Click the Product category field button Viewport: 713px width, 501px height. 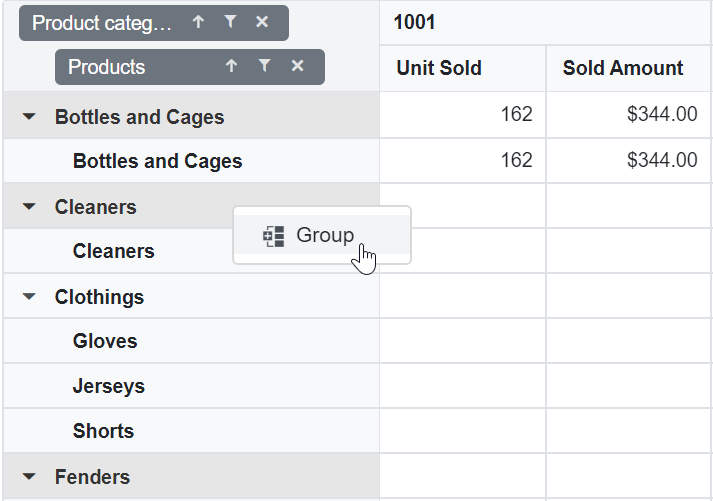(x=154, y=23)
